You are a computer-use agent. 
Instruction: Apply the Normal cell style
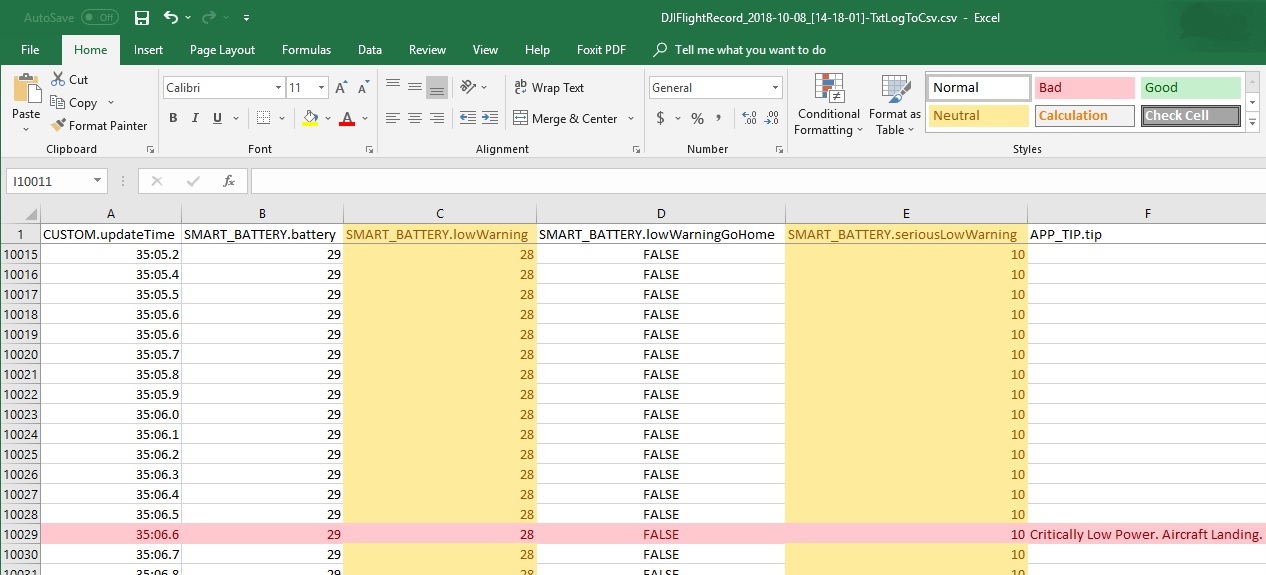(x=979, y=88)
